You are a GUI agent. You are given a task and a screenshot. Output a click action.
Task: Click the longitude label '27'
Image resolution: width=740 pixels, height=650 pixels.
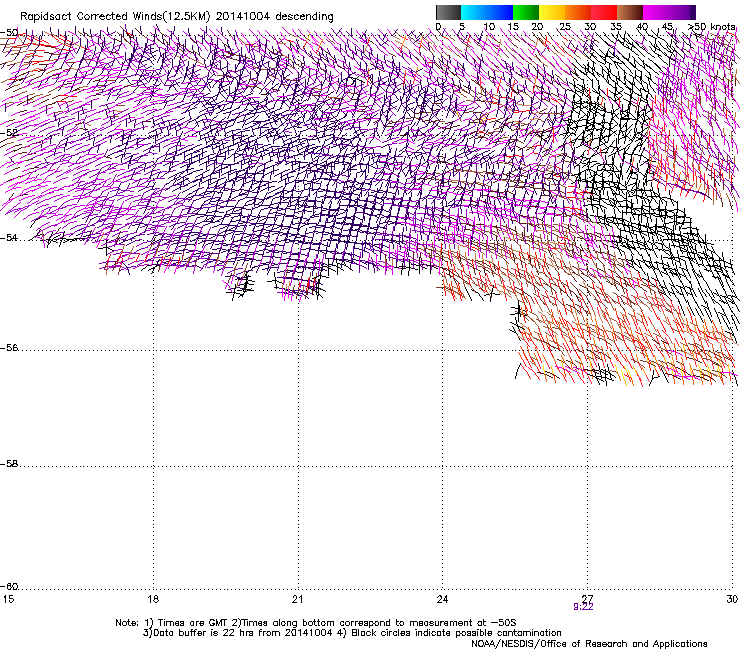point(587,598)
